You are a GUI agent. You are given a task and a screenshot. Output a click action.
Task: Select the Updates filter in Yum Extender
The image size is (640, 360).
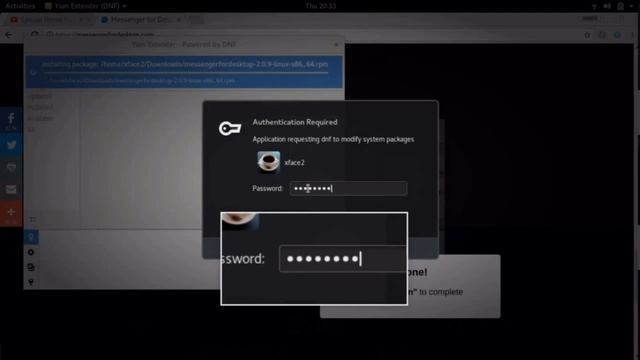tap(41, 96)
